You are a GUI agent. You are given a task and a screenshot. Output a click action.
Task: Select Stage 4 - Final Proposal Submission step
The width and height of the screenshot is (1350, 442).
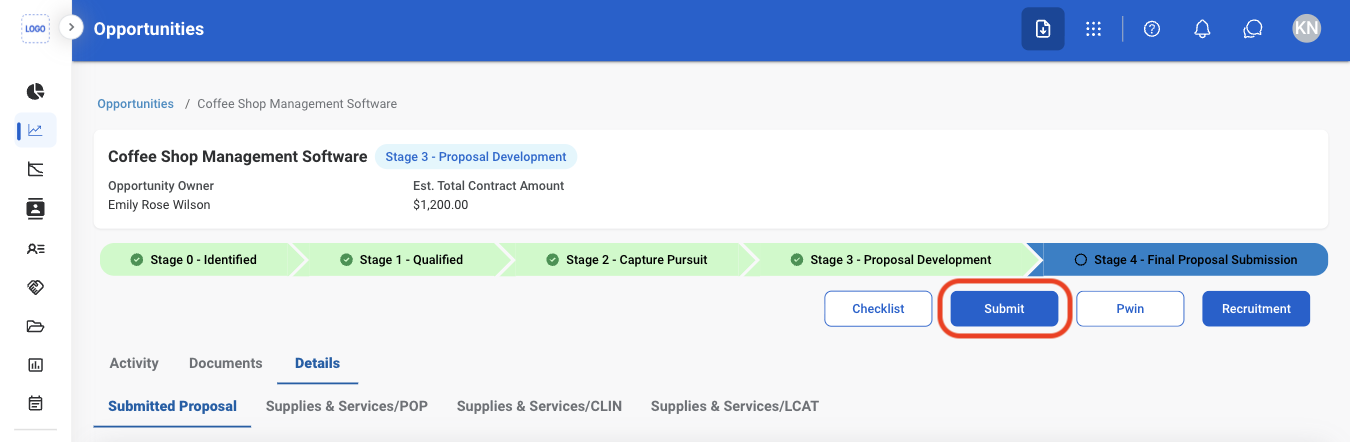[x=1185, y=259]
